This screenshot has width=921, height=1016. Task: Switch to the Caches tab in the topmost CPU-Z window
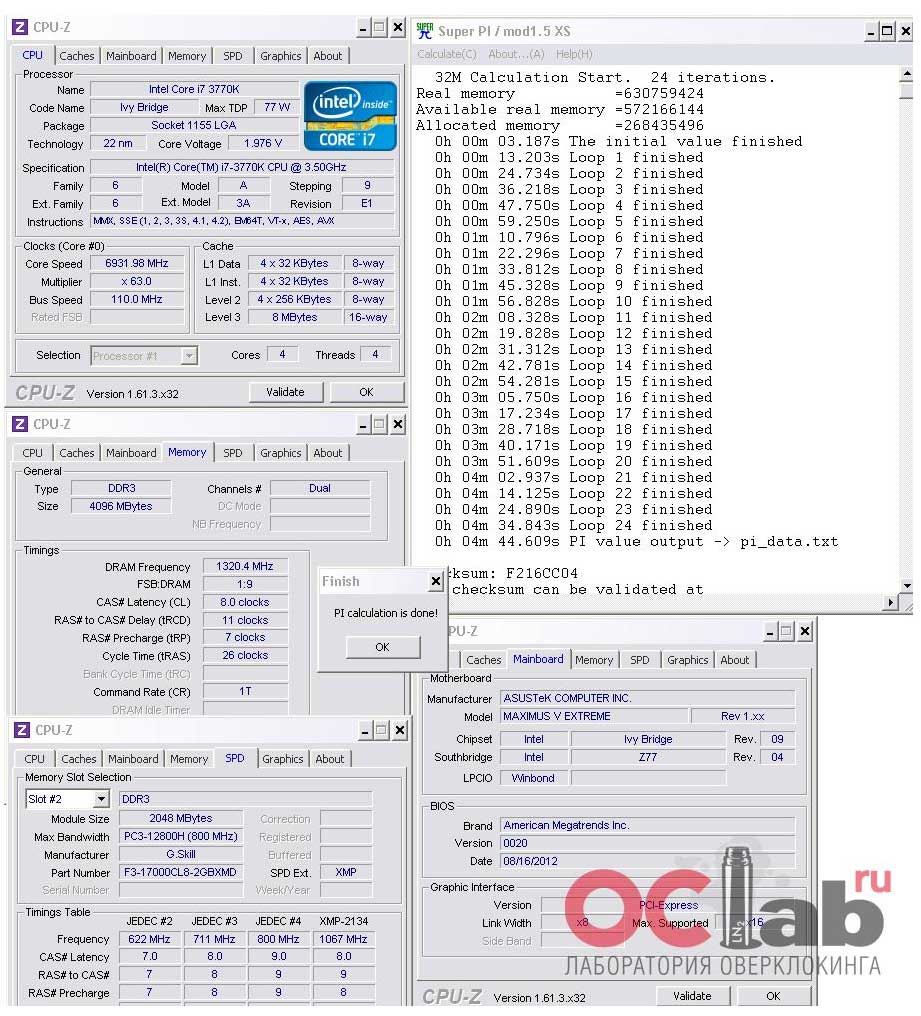[x=77, y=56]
